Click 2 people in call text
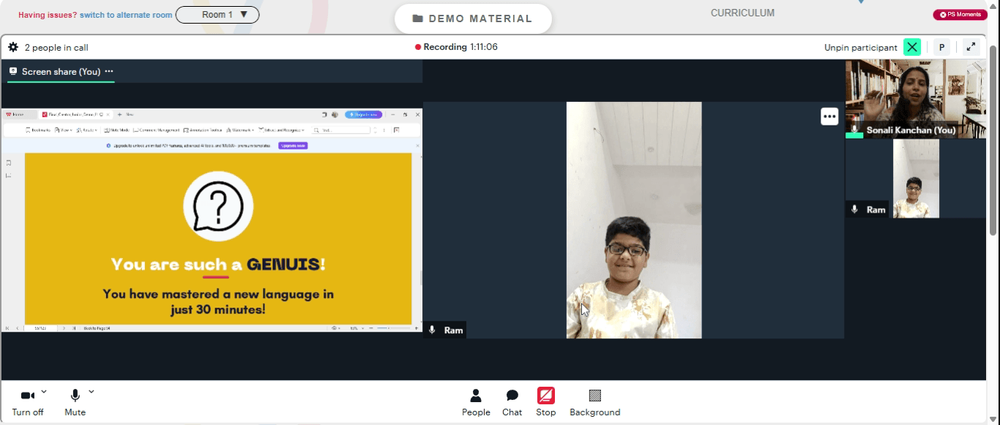The width and height of the screenshot is (1000, 425). coord(56,48)
